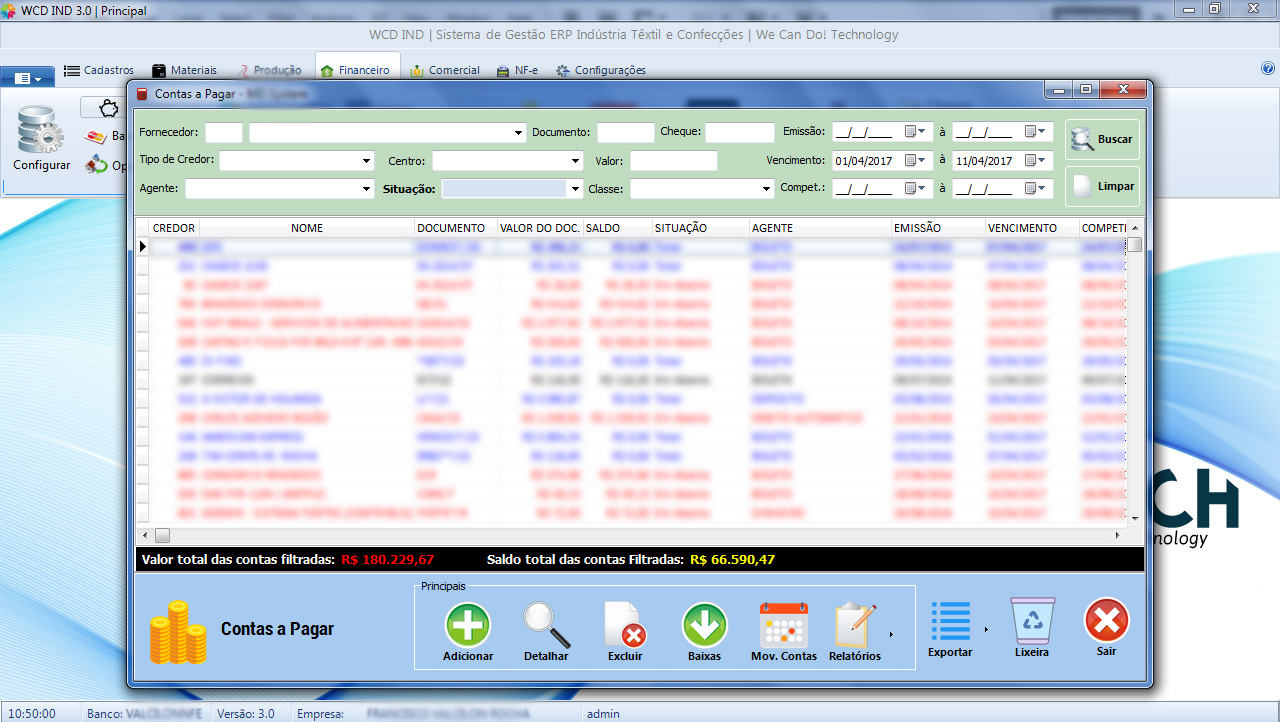1280x722 pixels.
Task: Click the Fornecedor code field
Action: pos(224,133)
